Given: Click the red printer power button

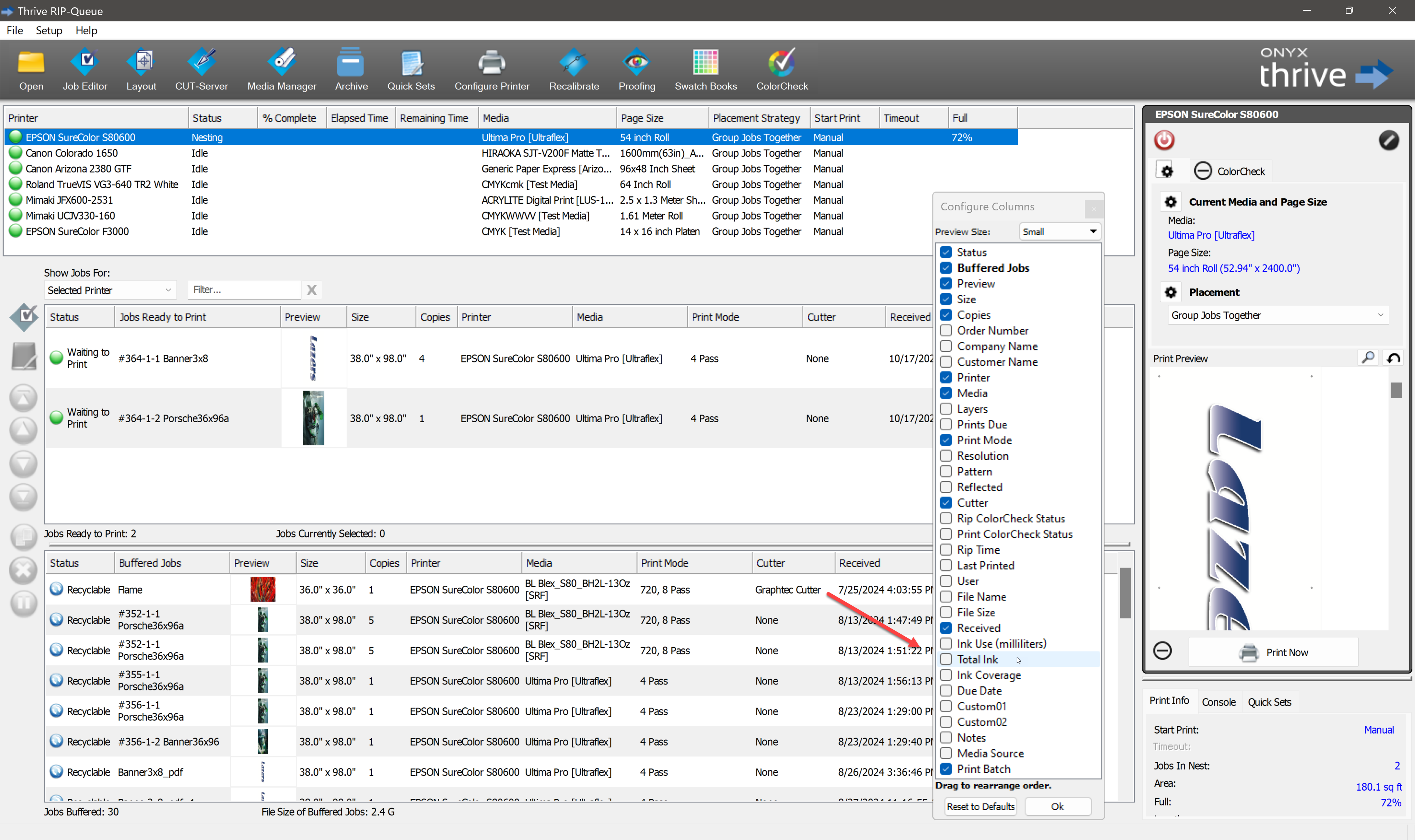Looking at the screenshot, I should point(1164,140).
